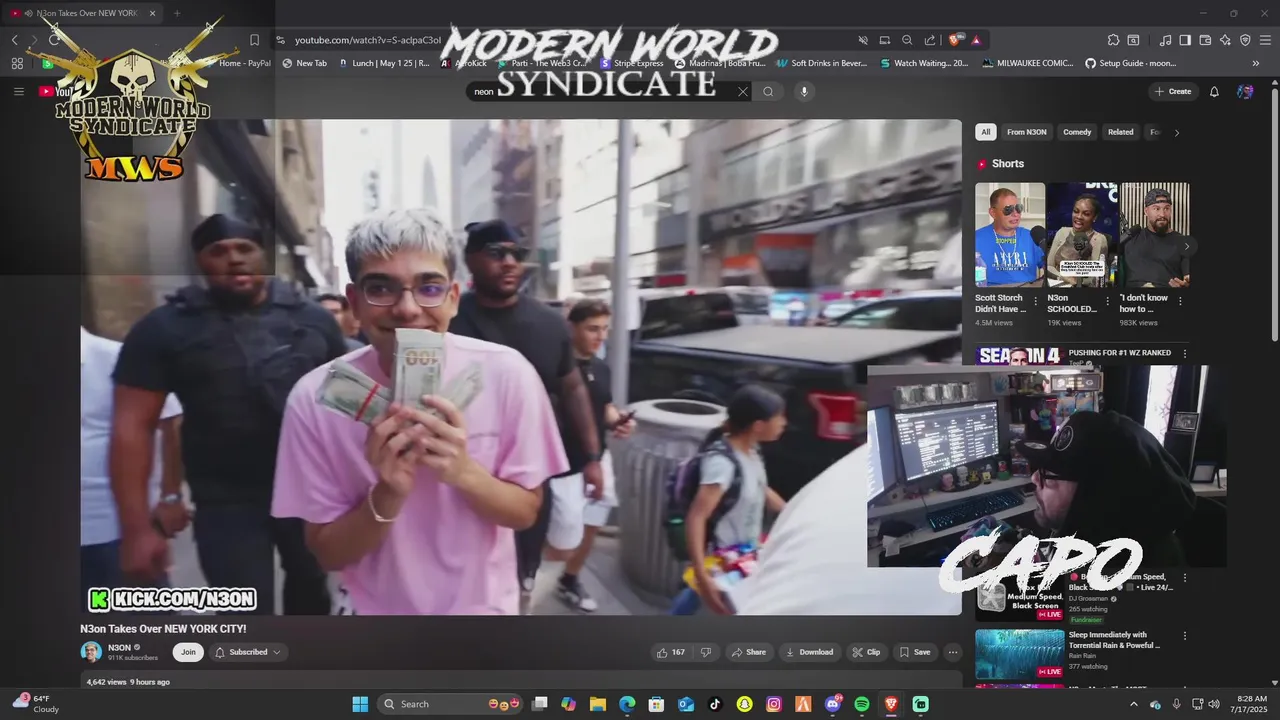
Task: Click the Join channel button
Action: click(188, 652)
